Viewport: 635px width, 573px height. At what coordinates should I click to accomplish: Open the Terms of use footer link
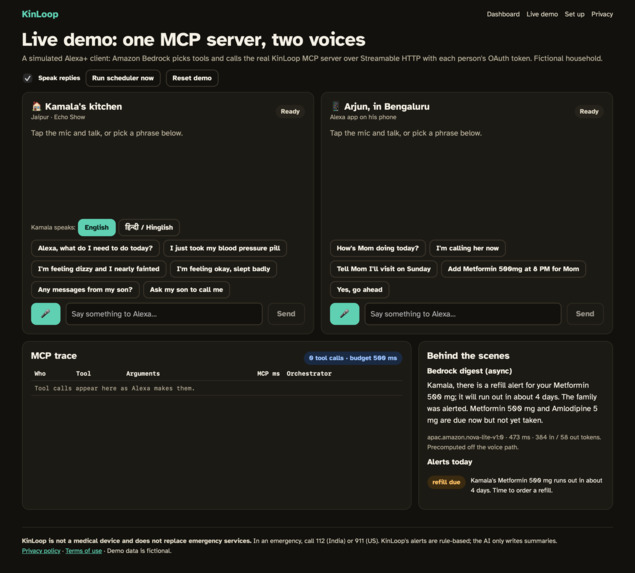click(x=83, y=551)
